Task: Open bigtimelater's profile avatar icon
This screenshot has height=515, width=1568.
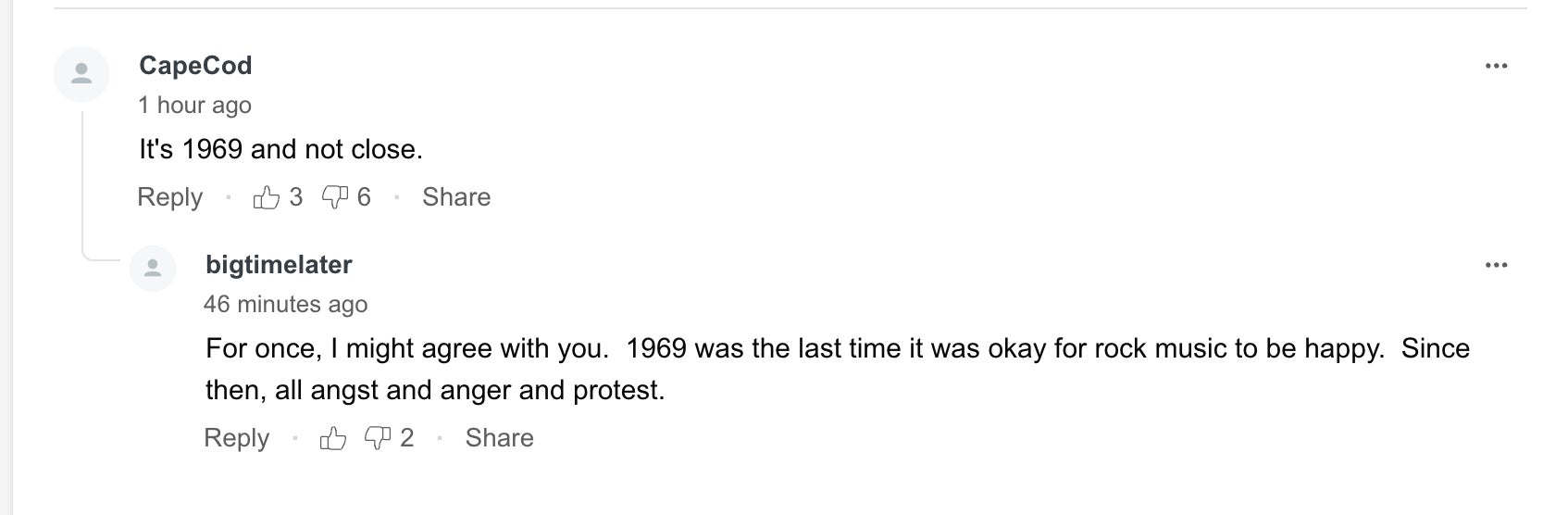Action: click(153, 269)
